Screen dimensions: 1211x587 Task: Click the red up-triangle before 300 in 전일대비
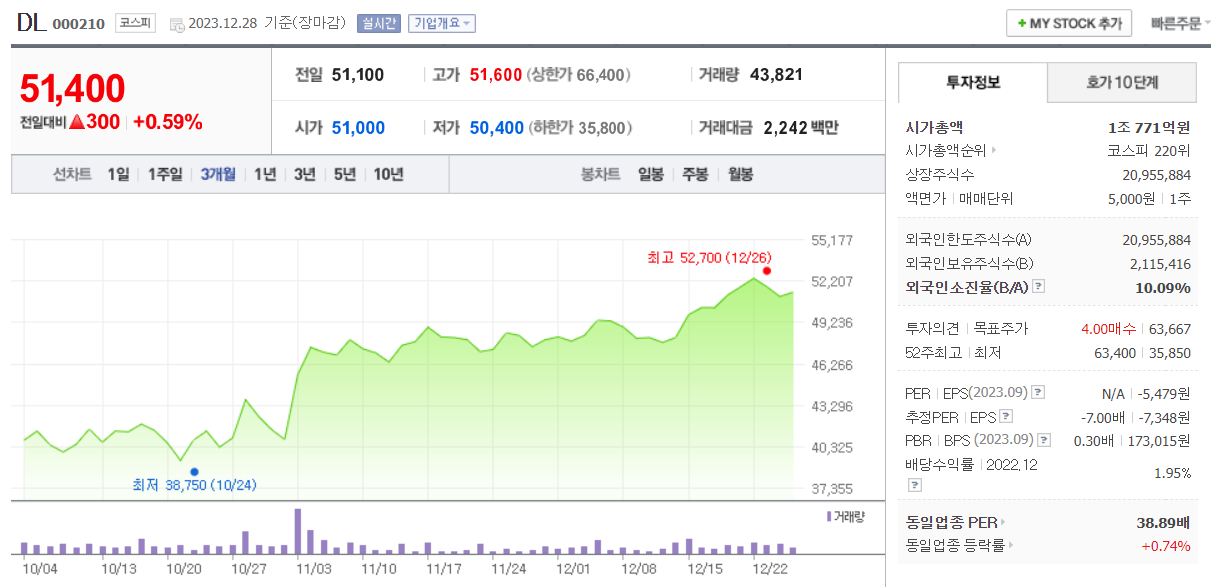tap(76, 123)
